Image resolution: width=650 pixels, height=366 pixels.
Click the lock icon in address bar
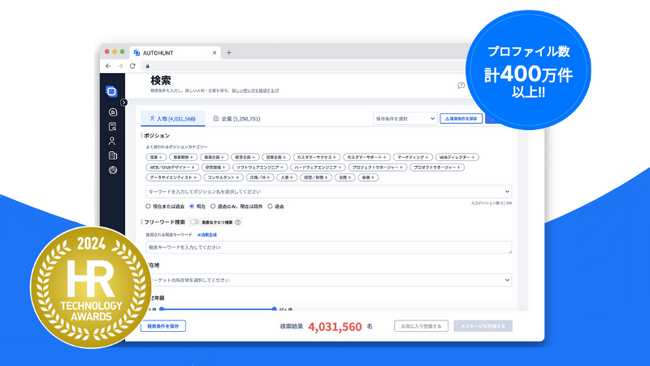[x=148, y=66]
